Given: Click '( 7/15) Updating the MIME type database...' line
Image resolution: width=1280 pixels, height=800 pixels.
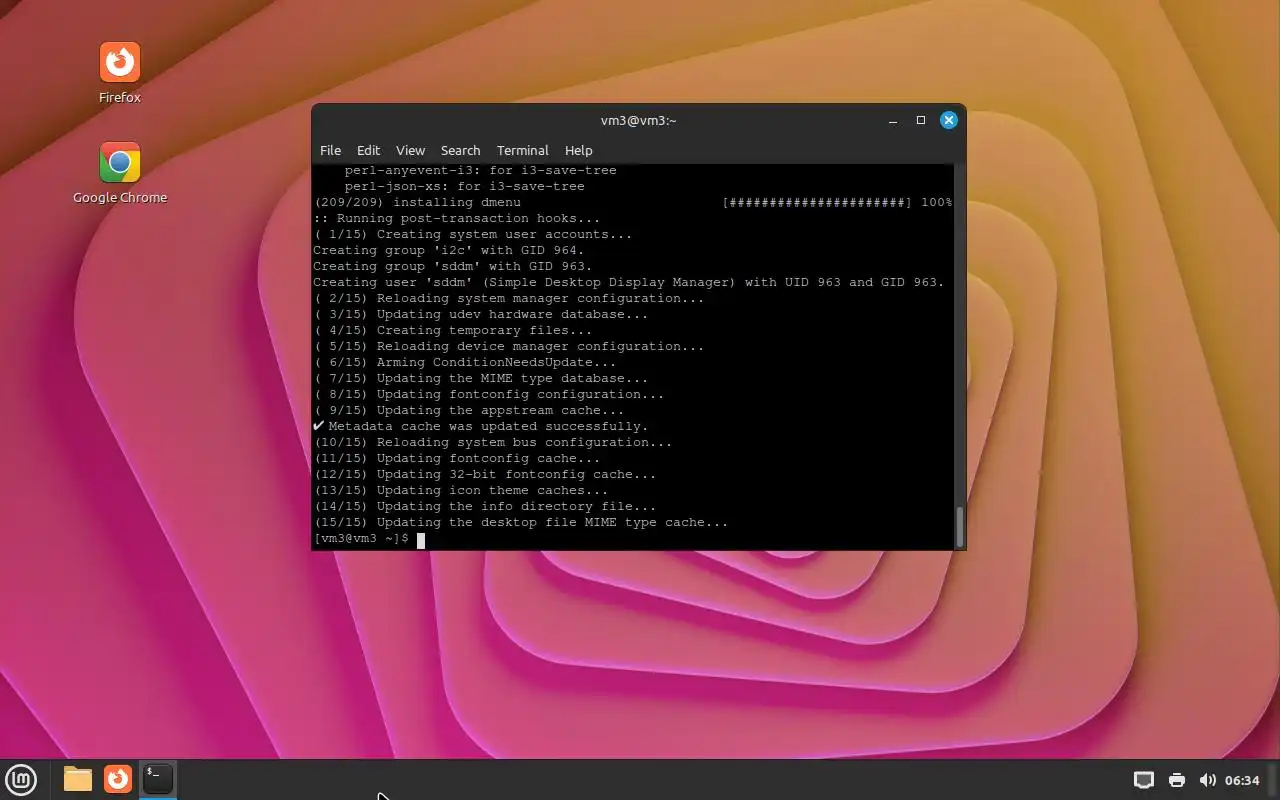Looking at the screenshot, I should (481, 379).
